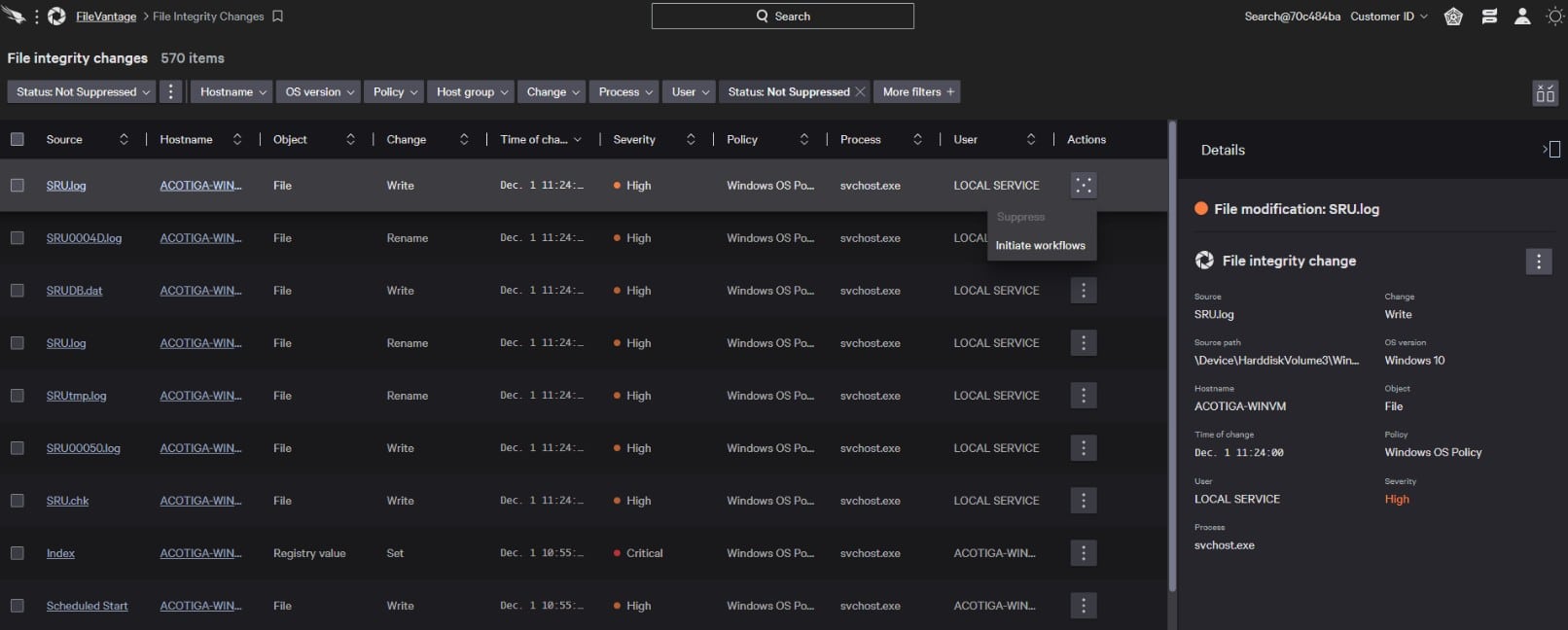
Task: Open the Process filter dropdown
Action: [625, 91]
